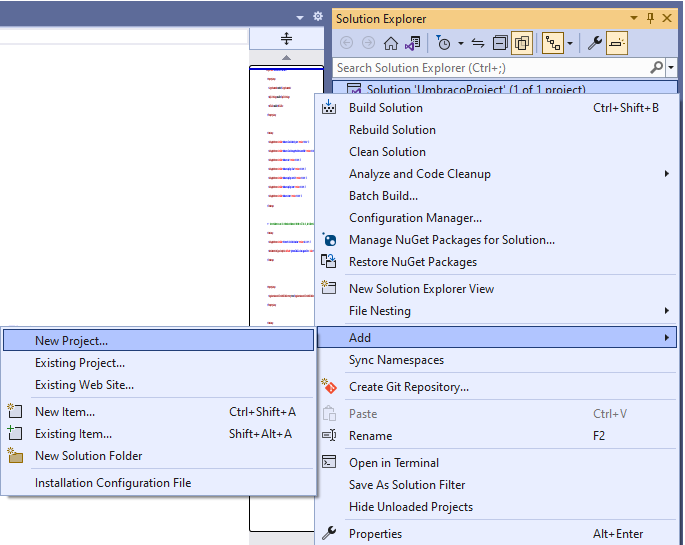
Task: Choose Existing Item in the Add submenu
Action: click(159, 434)
